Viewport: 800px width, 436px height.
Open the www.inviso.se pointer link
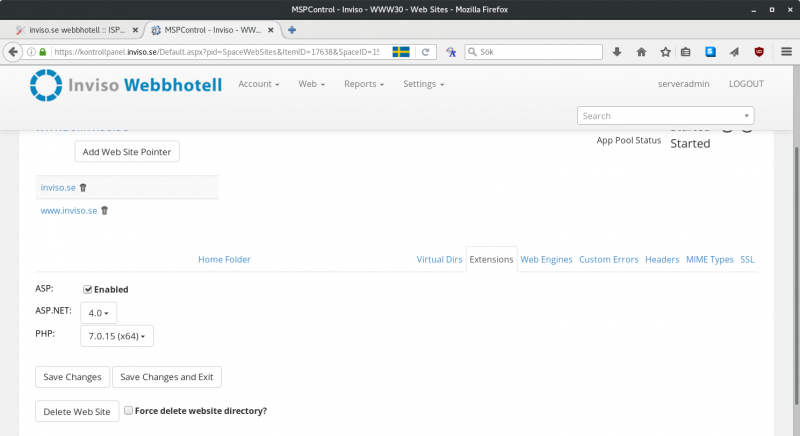tap(69, 211)
